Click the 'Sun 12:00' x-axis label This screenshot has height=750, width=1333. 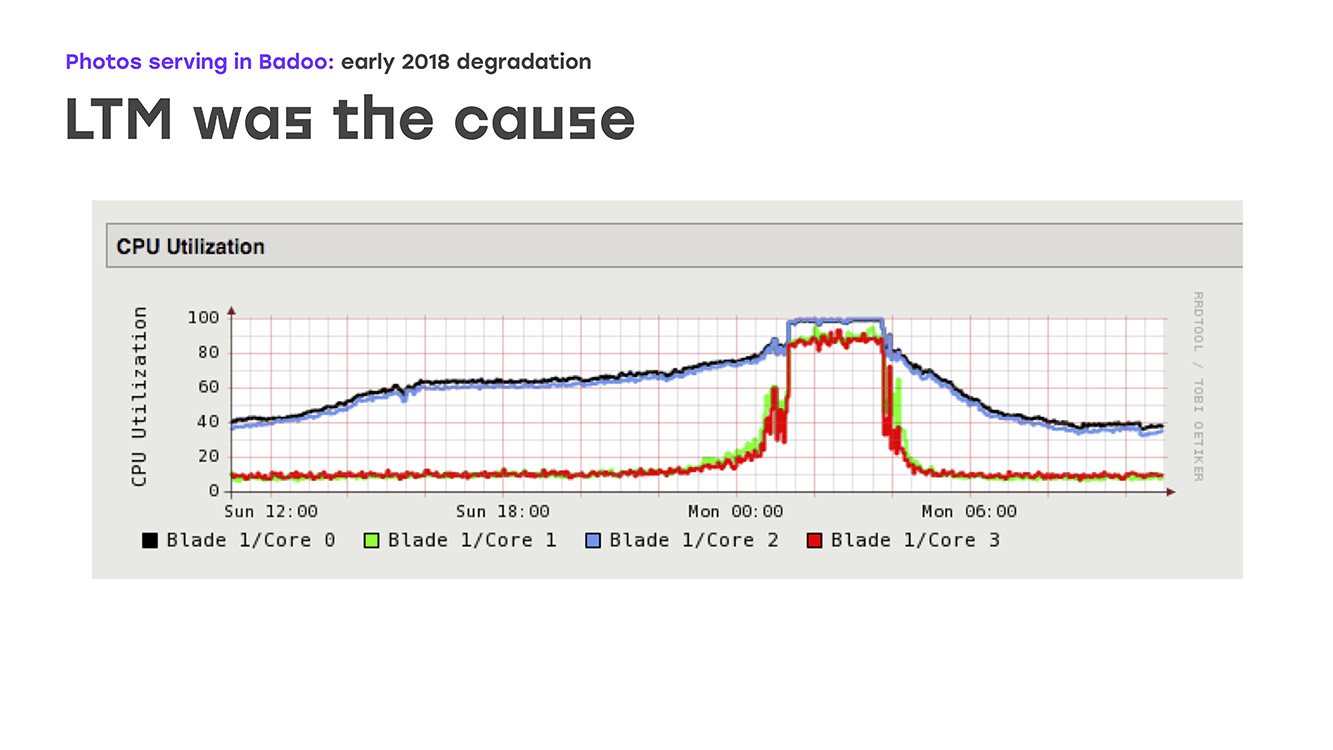(271, 511)
